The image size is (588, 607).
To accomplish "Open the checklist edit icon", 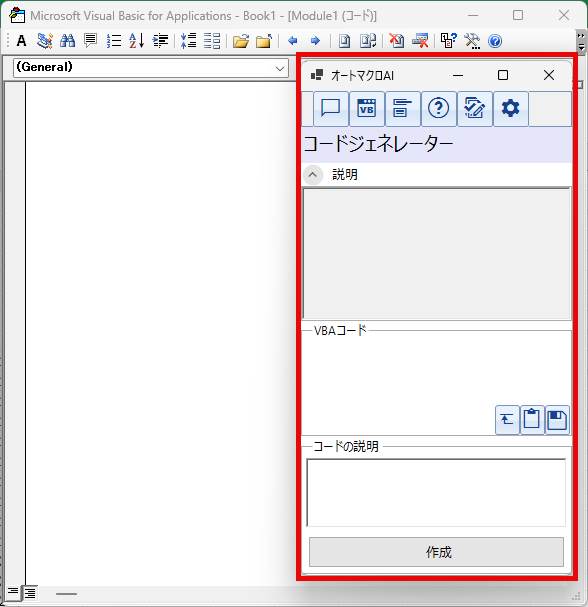I will pyautogui.click(x=475, y=109).
